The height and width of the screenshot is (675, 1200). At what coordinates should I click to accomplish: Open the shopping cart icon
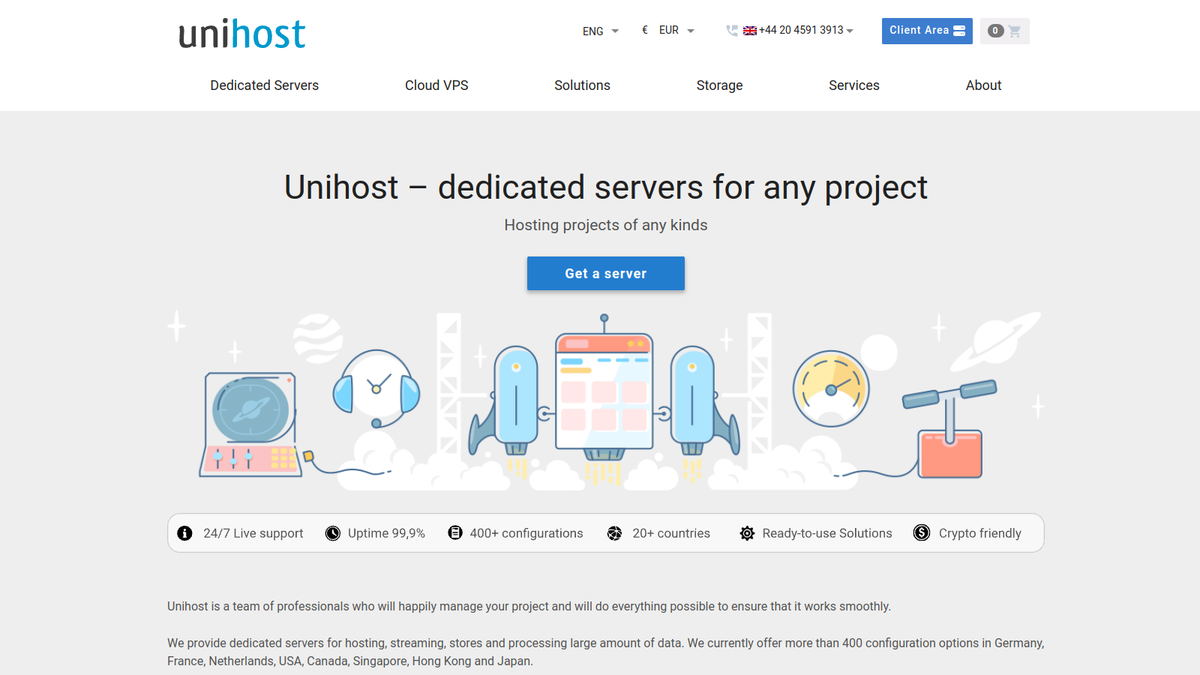(1015, 31)
